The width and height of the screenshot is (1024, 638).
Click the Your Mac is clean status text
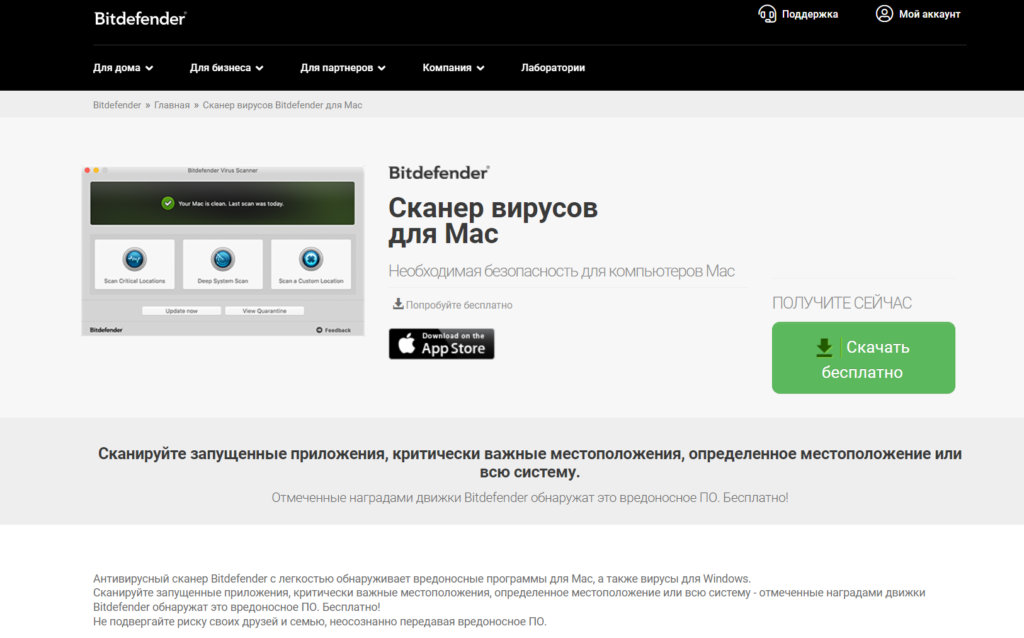pos(231,204)
